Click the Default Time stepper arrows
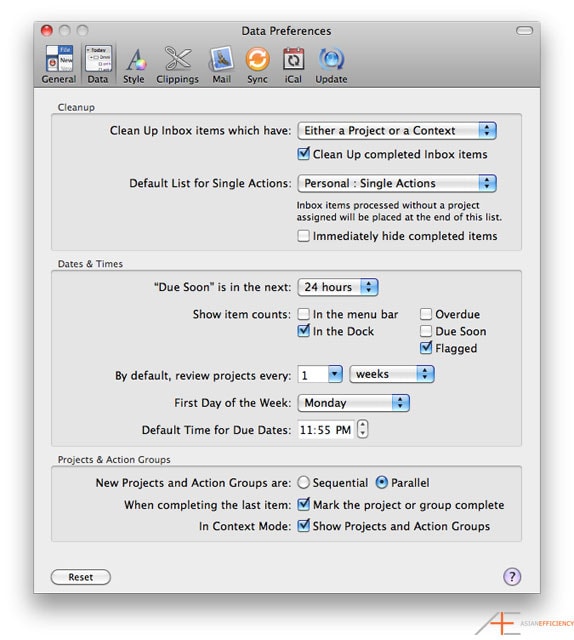The width and height of the screenshot is (574, 640). click(363, 429)
